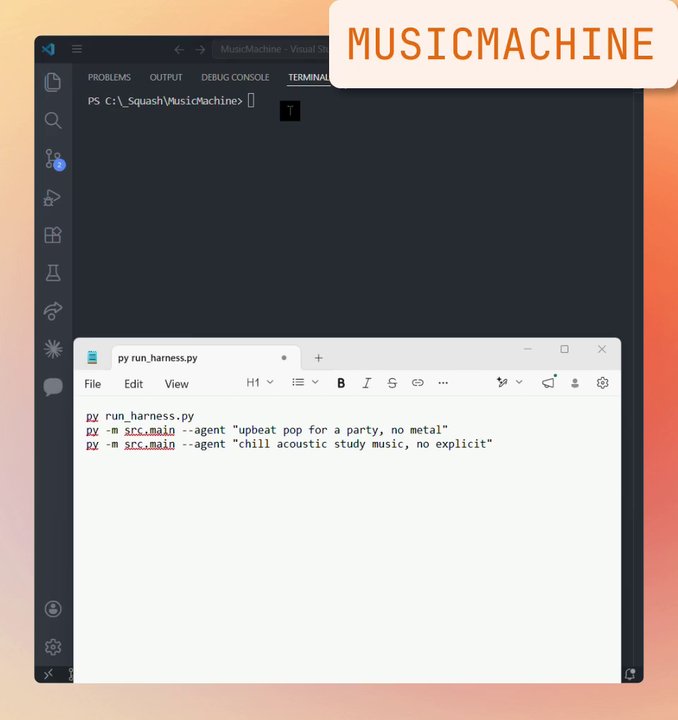
Task: Toggle strikethrough formatting in Notepad
Action: point(392,383)
